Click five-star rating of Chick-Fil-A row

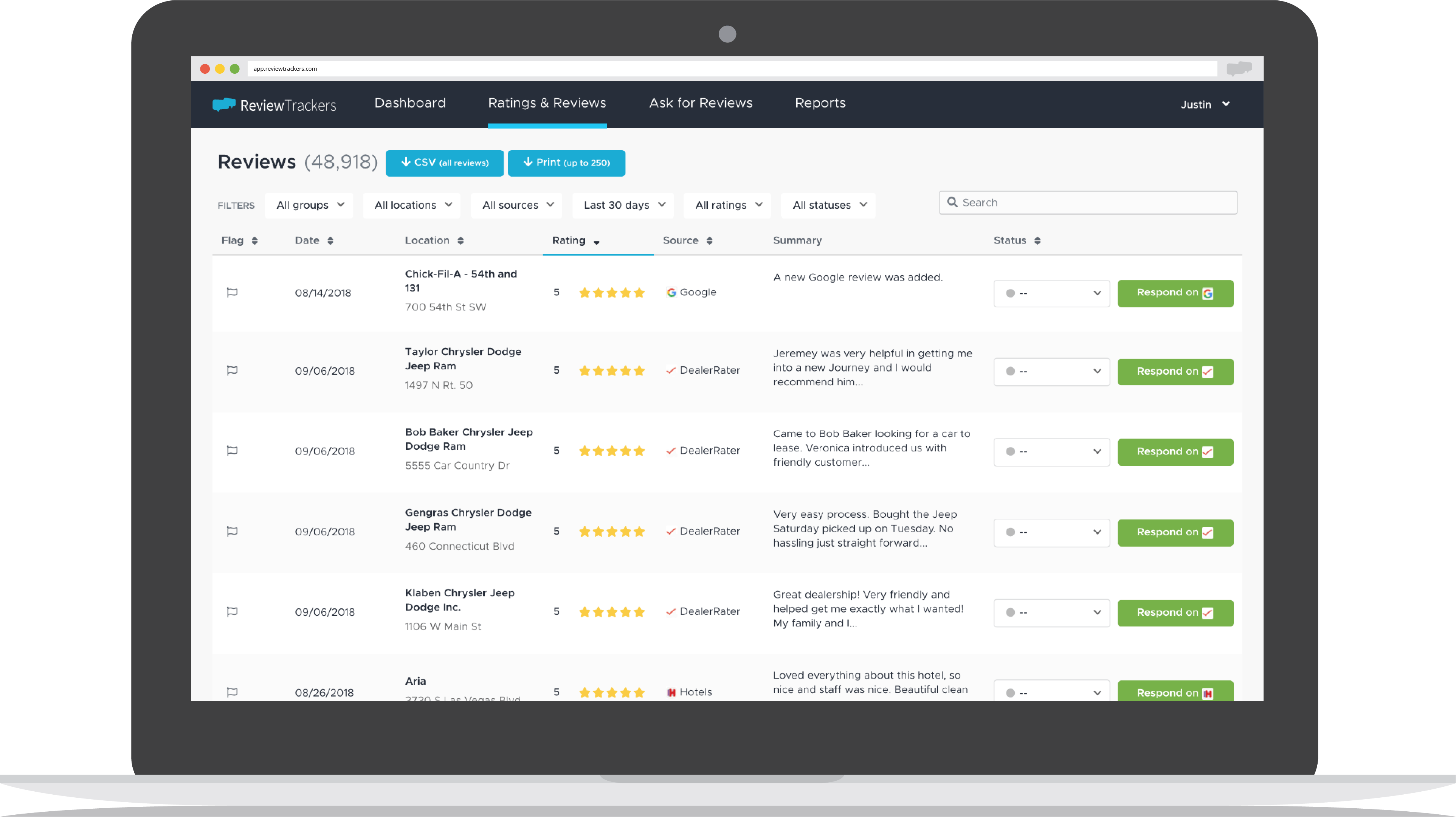click(x=612, y=293)
